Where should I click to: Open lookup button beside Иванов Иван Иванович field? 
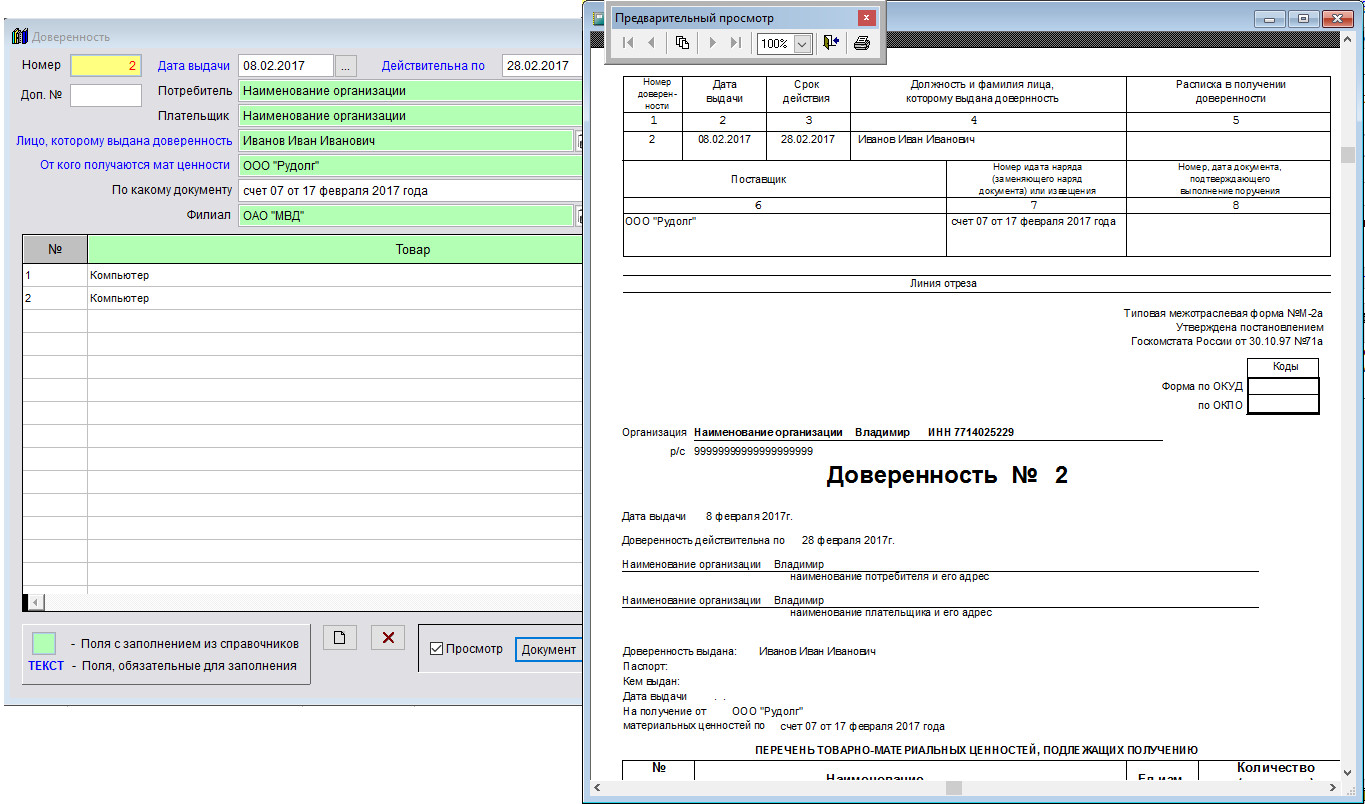click(577, 141)
